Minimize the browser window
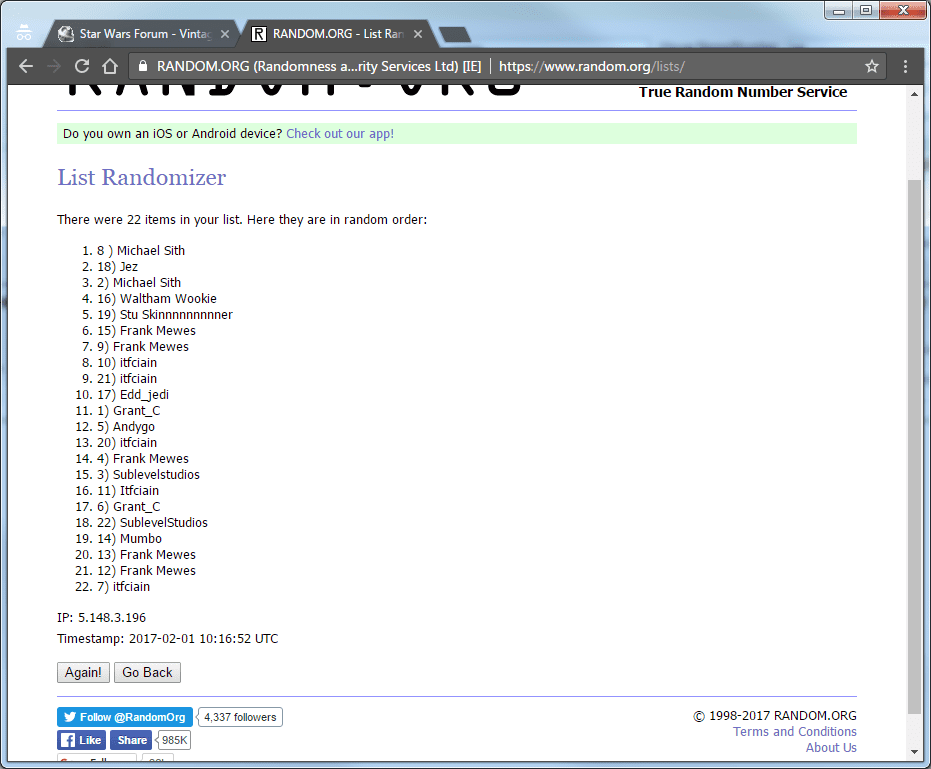The height and width of the screenshot is (769, 931). coord(838,11)
